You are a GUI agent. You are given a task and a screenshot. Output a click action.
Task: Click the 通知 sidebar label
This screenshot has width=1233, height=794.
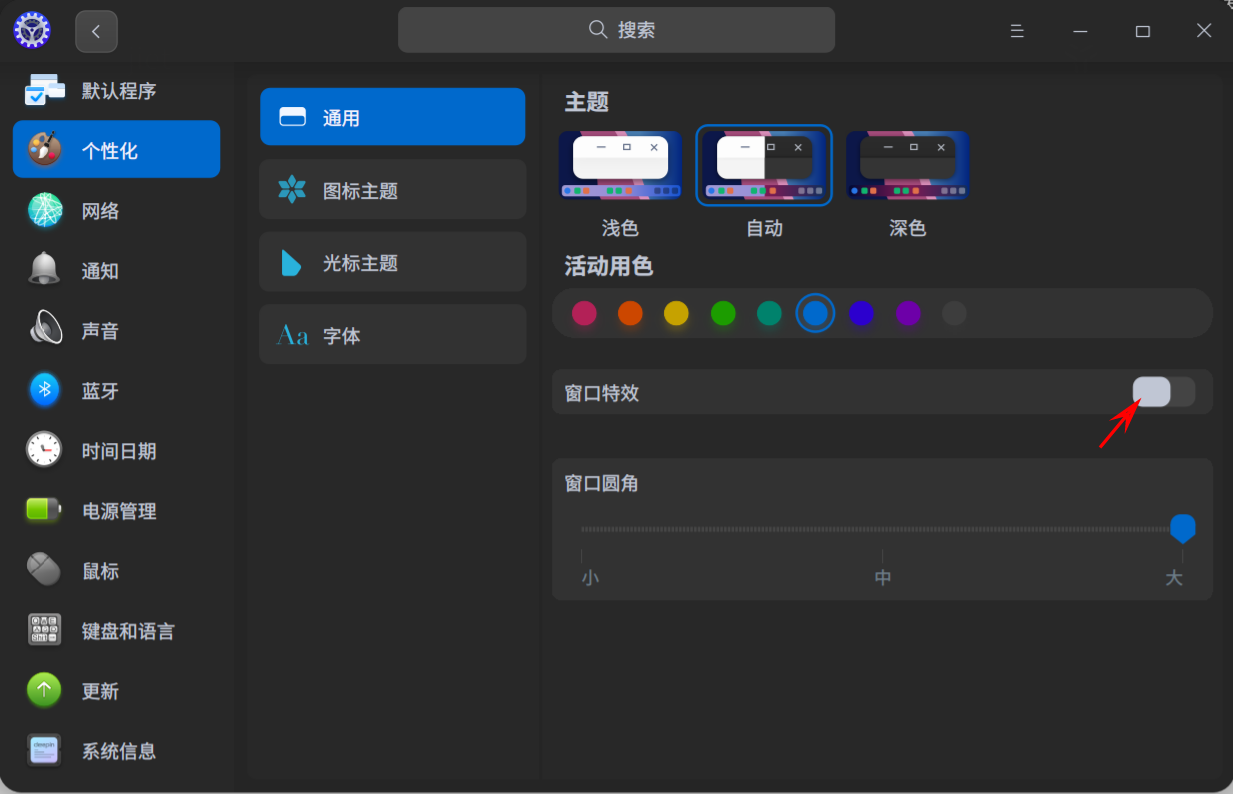[x=100, y=271]
